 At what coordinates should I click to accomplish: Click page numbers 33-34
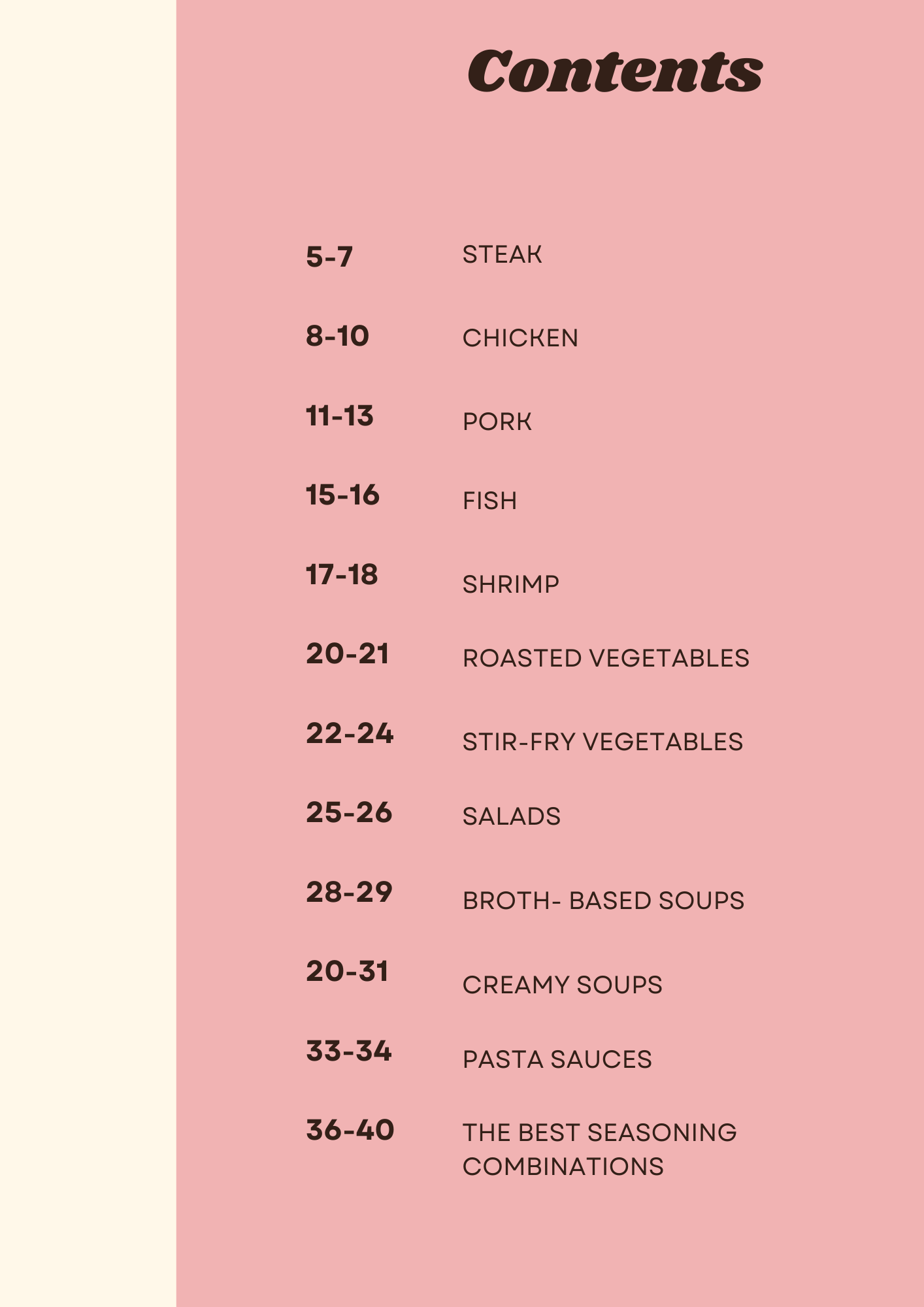(348, 1051)
